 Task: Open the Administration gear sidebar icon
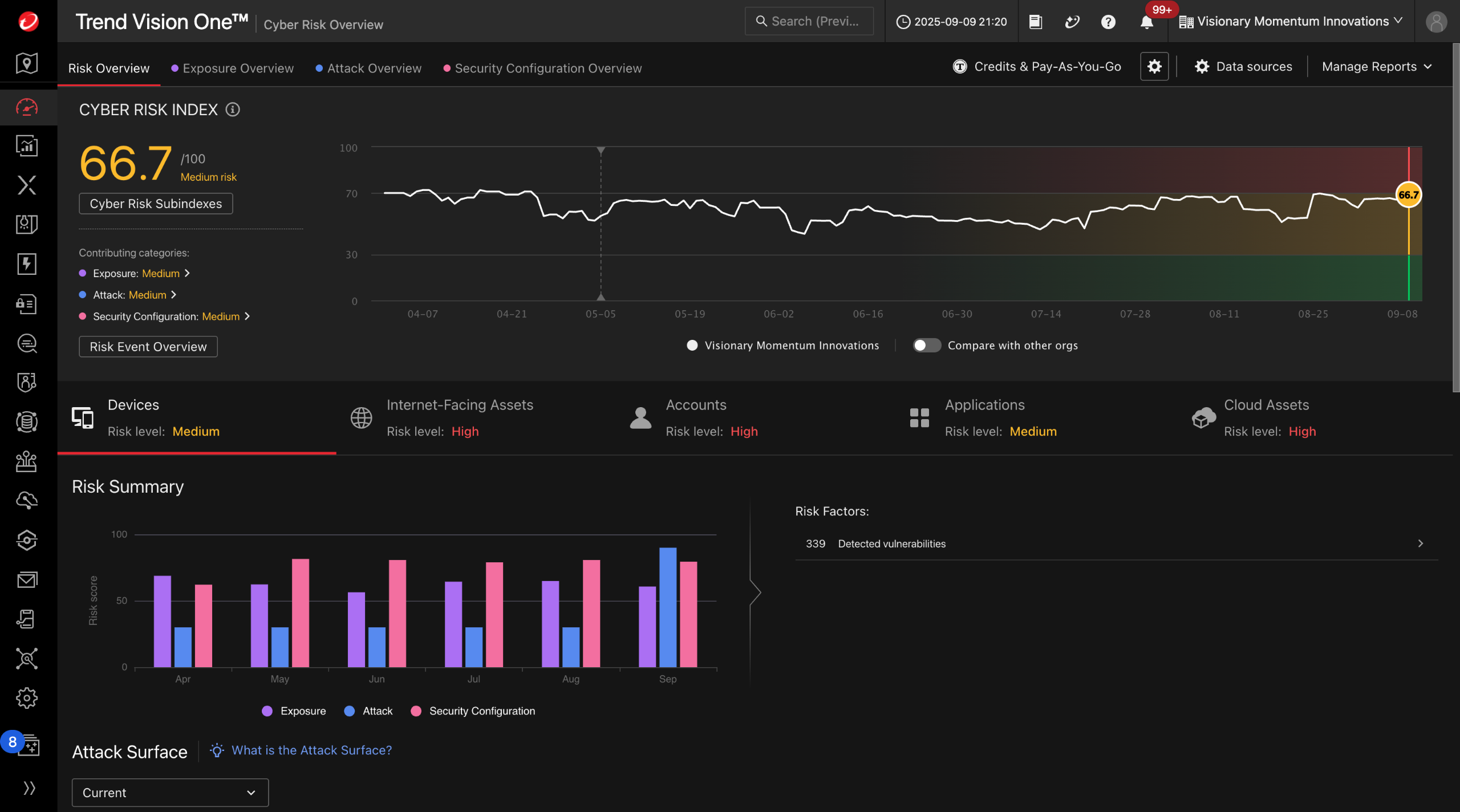tap(27, 698)
